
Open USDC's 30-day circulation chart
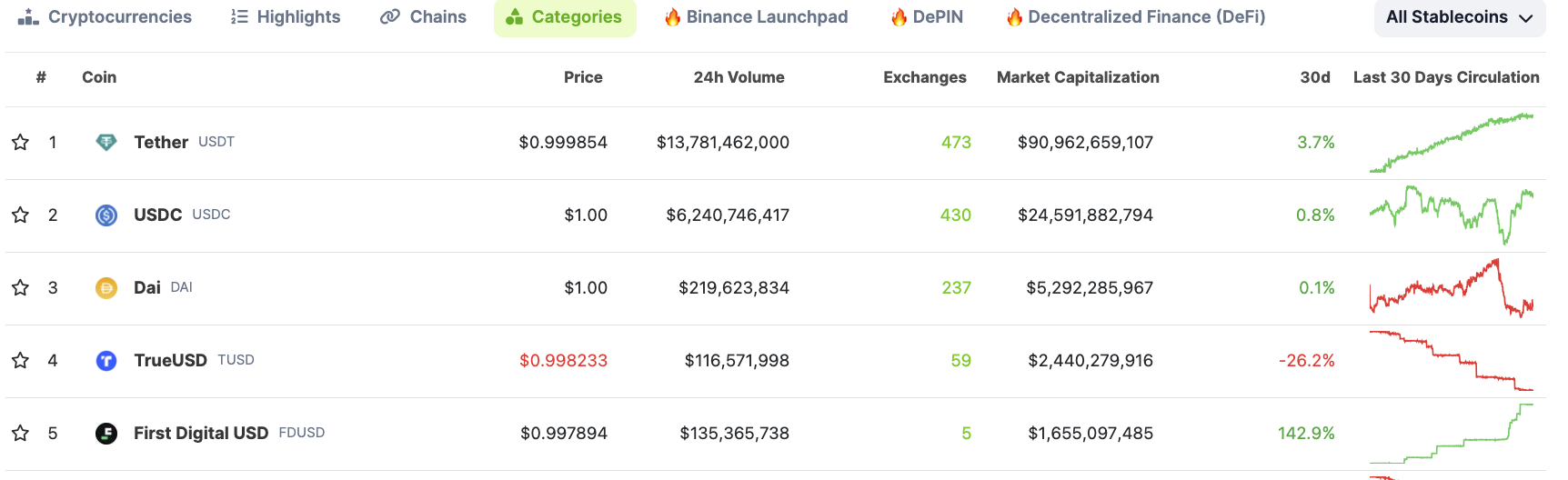pyautogui.click(x=1452, y=215)
